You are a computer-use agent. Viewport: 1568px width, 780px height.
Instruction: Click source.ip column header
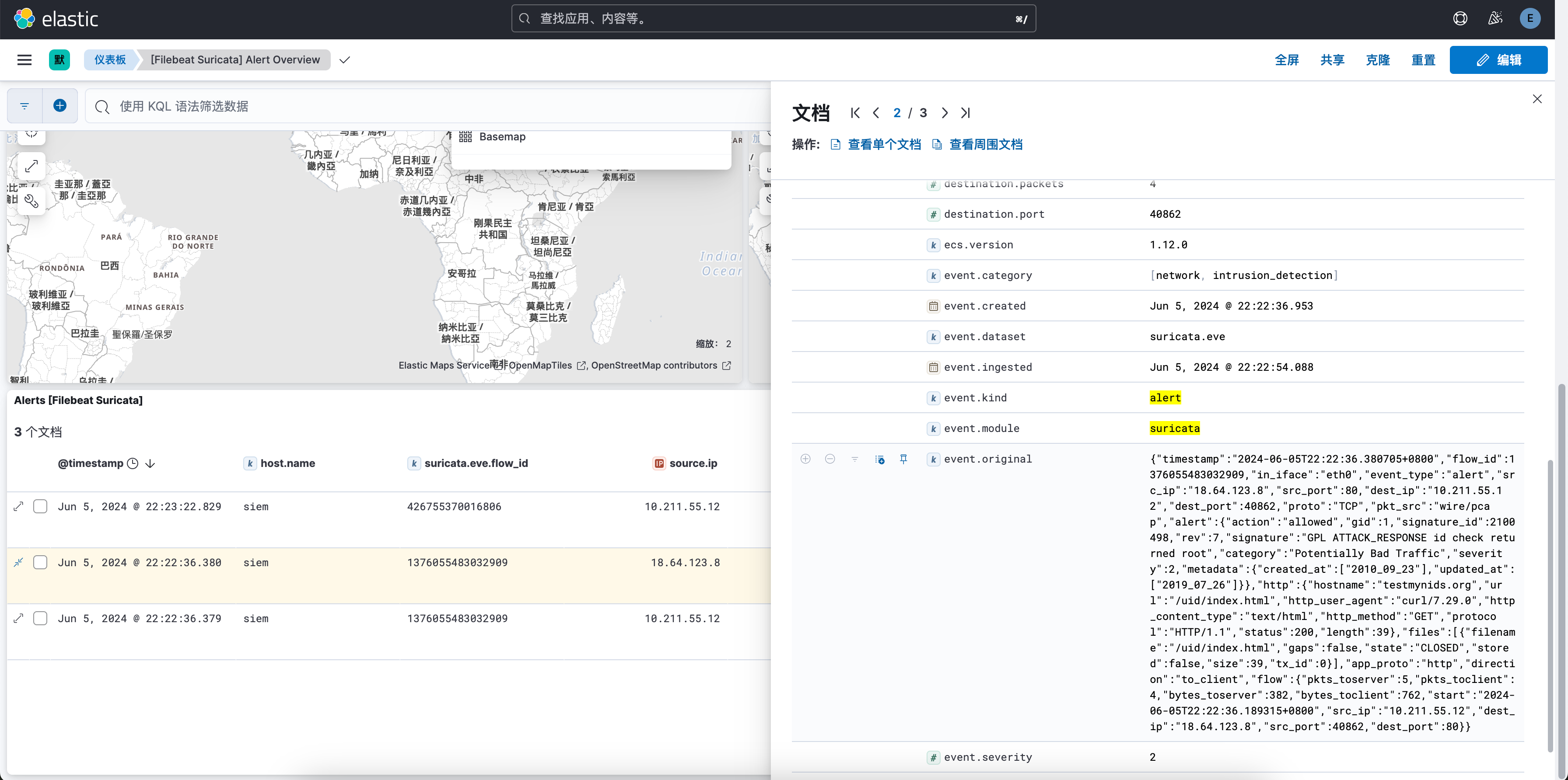coord(693,463)
